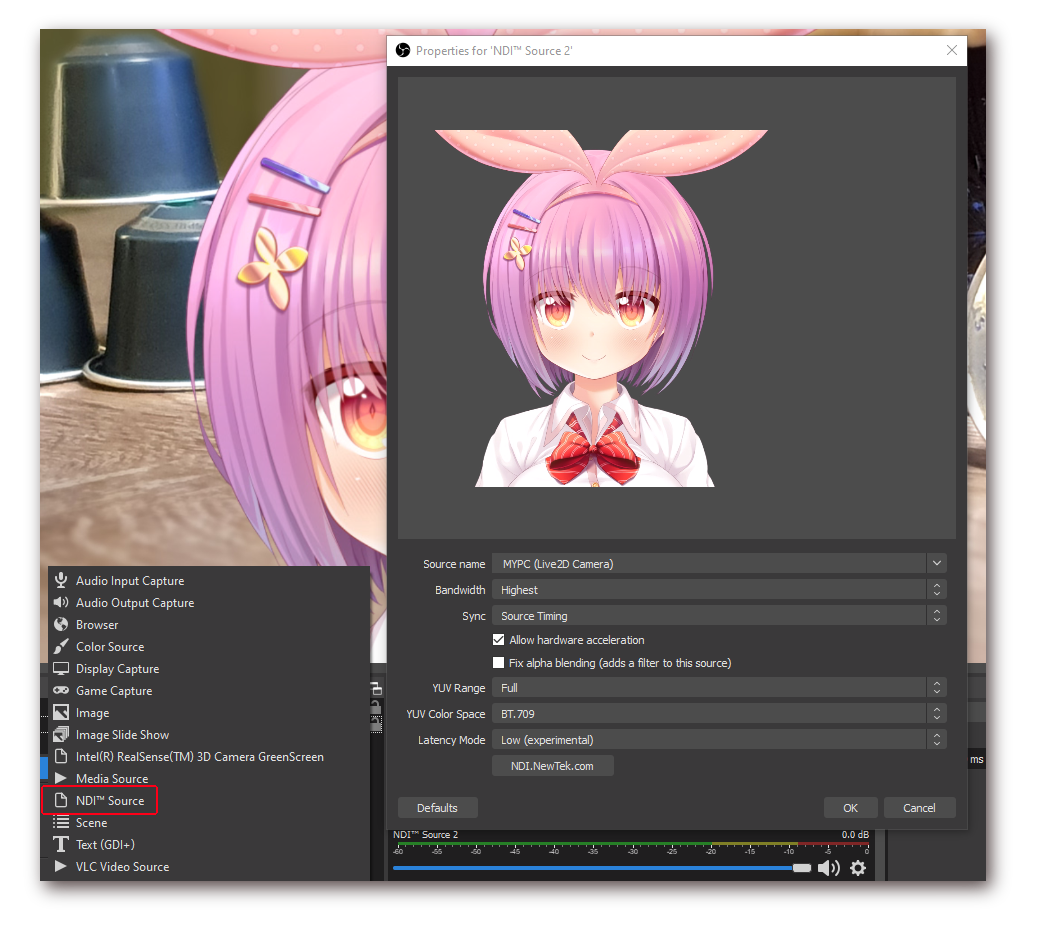This screenshot has width=1039, height=936.
Task: Select Audio Input Capture source icon
Action: tap(61, 580)
